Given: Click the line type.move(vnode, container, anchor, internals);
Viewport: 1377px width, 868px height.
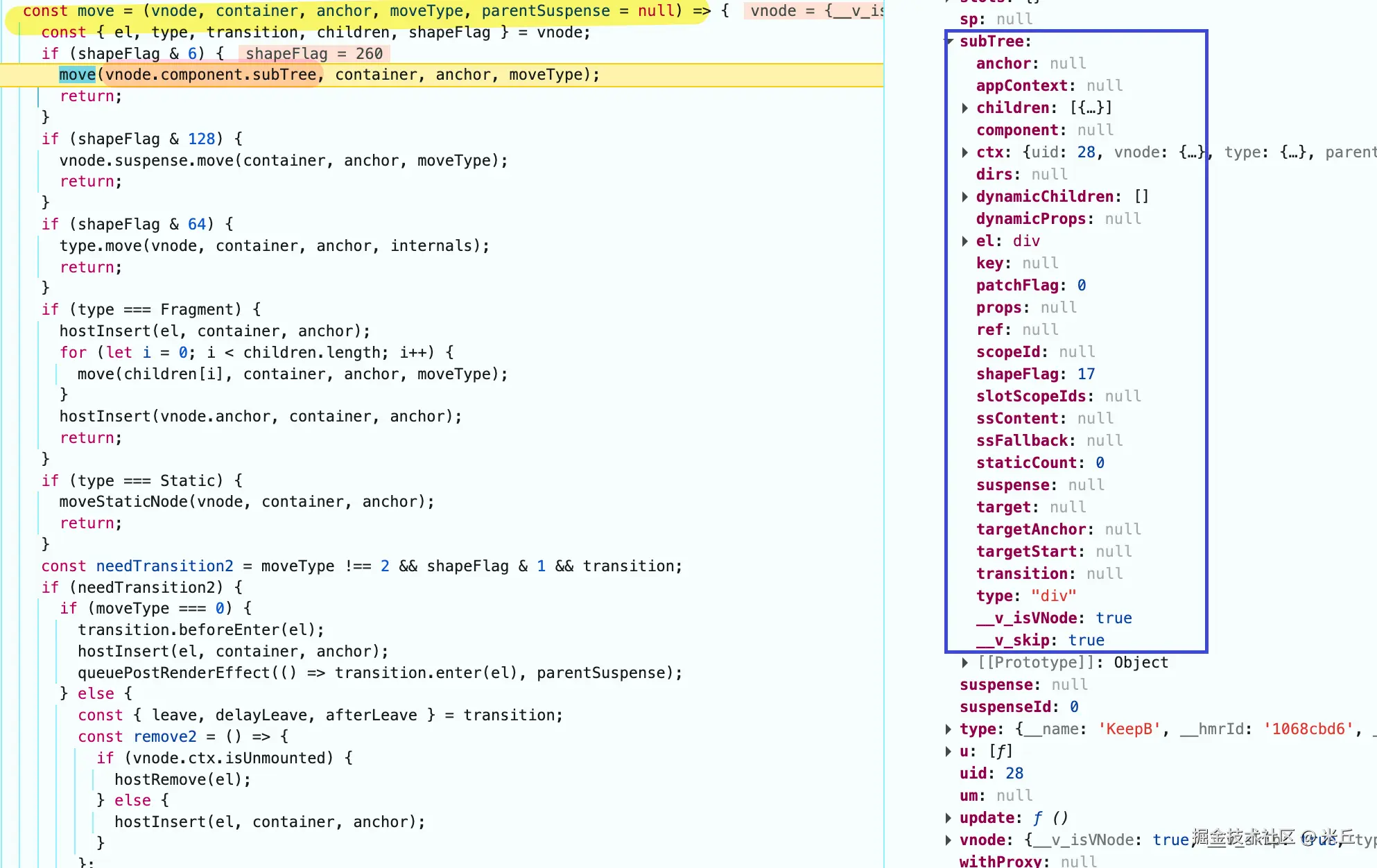Looking at the screenshot, I should pos(275,246).
